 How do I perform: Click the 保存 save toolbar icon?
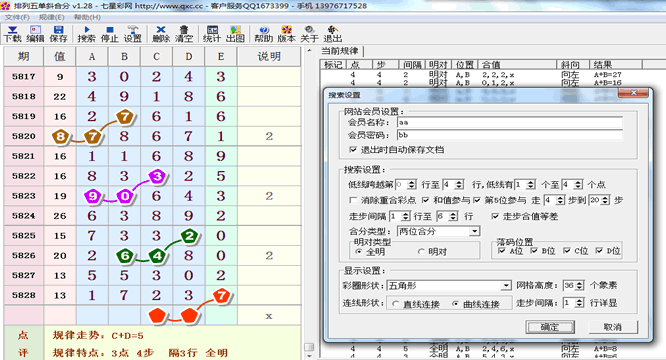click(58, 34)
